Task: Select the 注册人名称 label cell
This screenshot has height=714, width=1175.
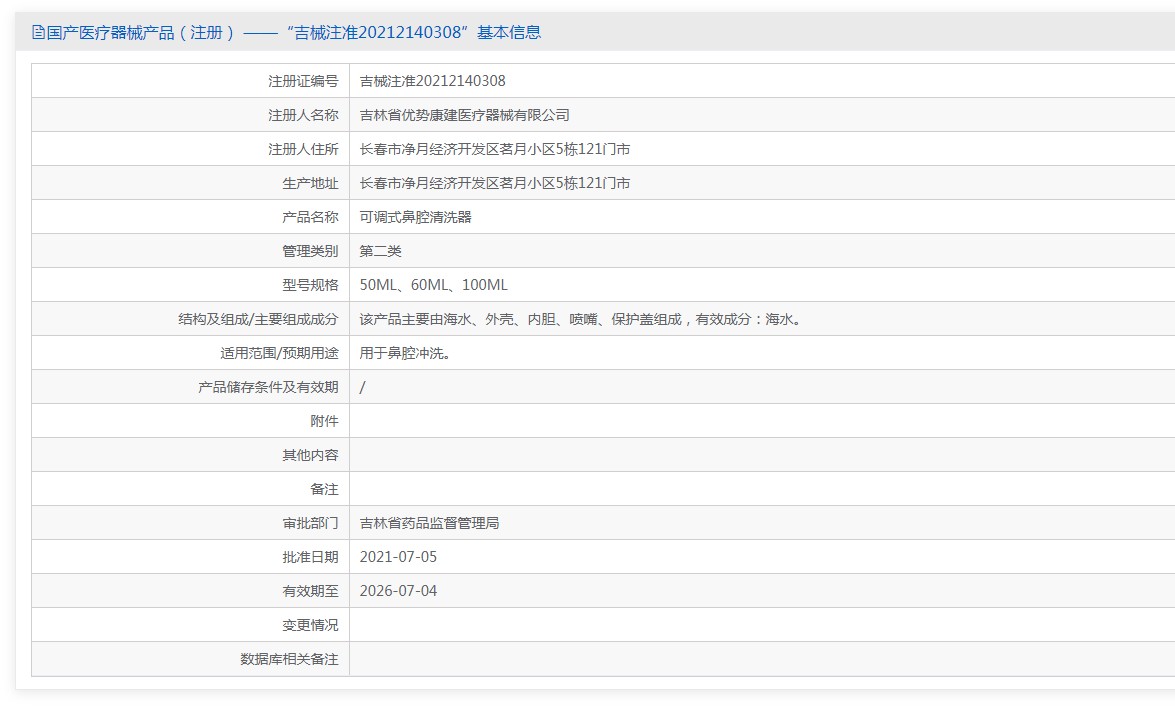Action: pos(190,115)
